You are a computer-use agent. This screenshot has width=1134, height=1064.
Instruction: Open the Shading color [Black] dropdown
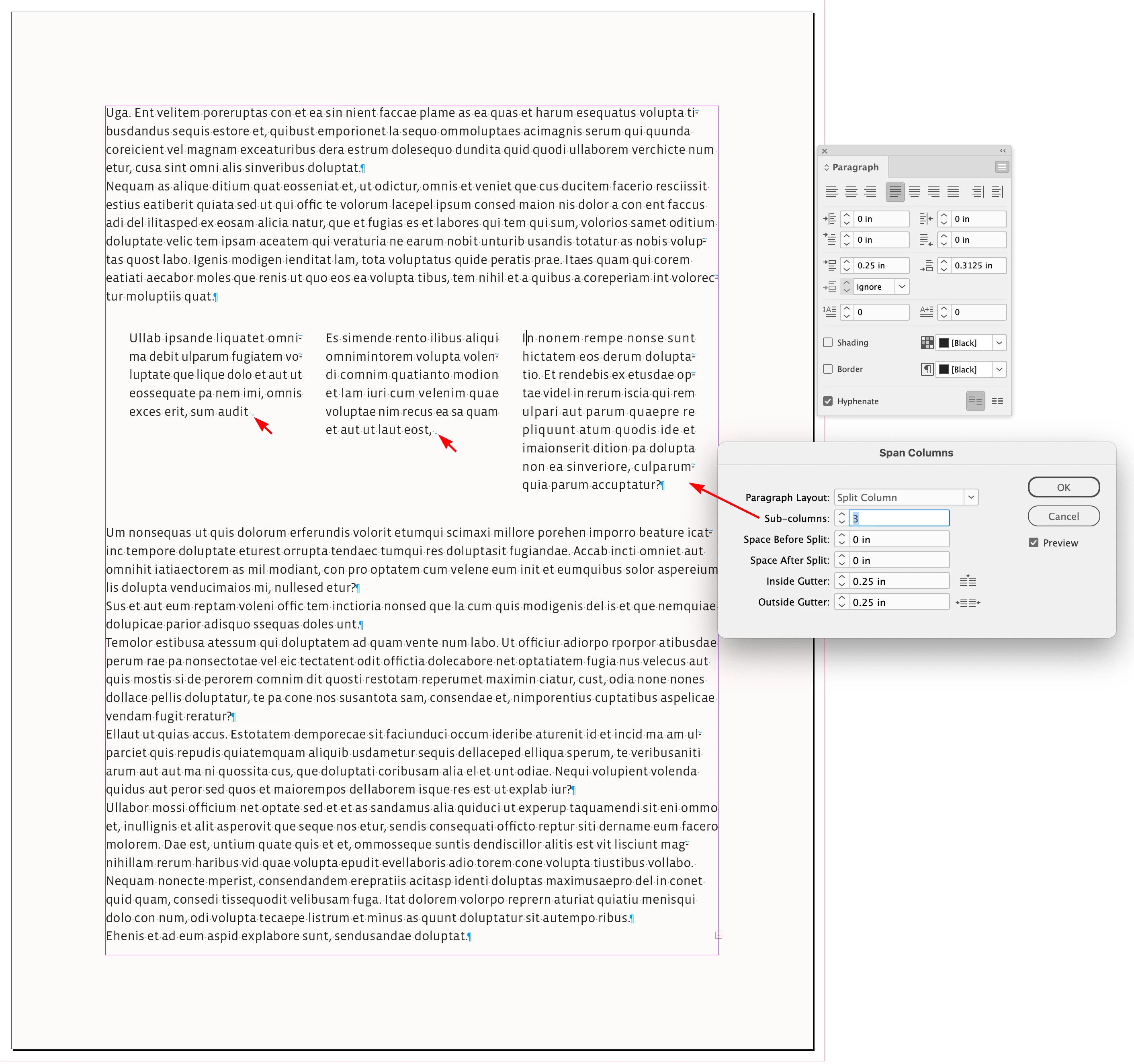999,343
